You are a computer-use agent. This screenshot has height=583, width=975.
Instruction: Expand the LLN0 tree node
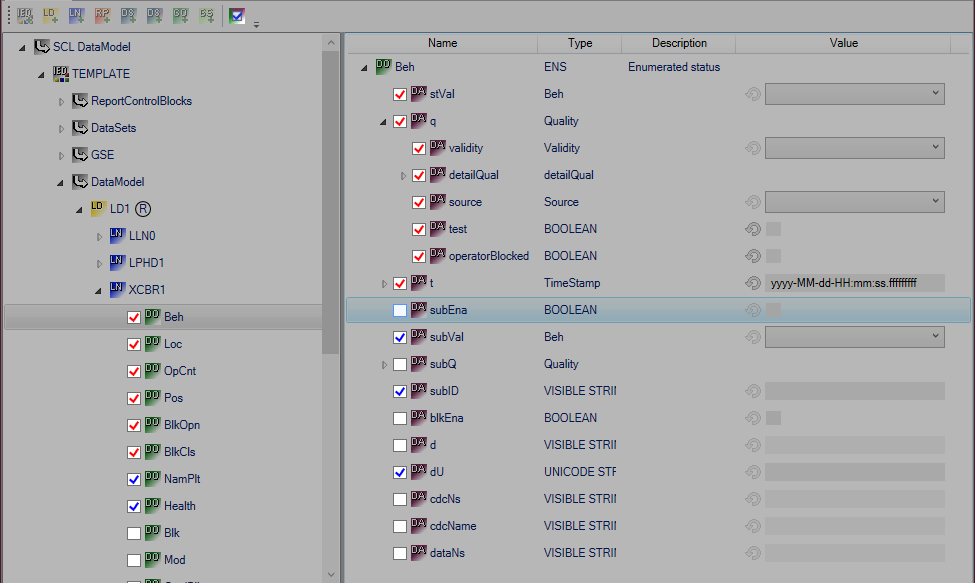coord(99,236)
